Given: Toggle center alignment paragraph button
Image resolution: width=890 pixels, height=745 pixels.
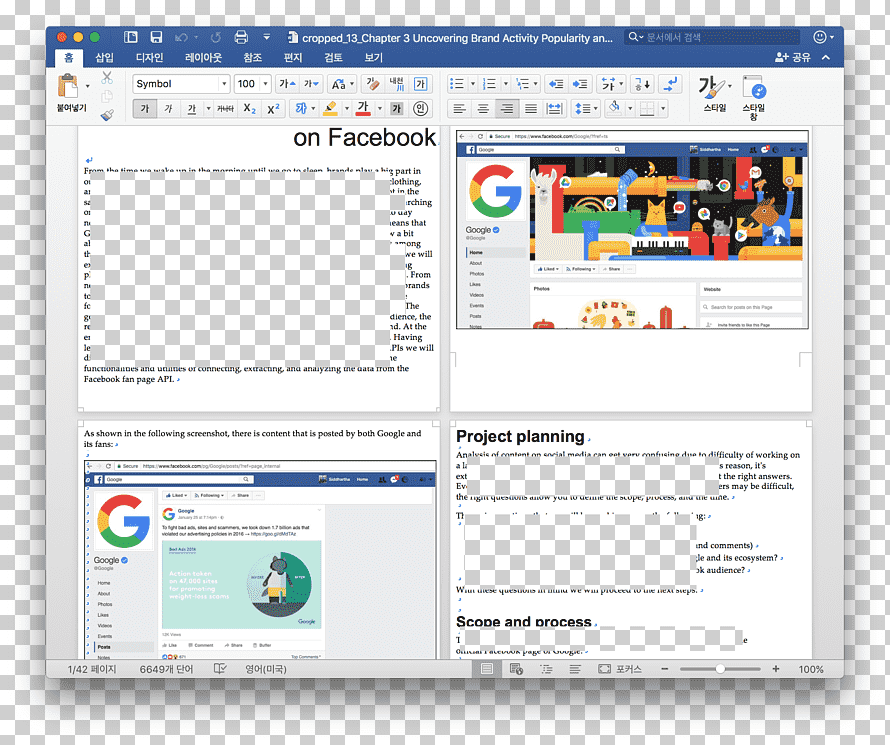Looking at the screenshot, I should click(483, 108).
